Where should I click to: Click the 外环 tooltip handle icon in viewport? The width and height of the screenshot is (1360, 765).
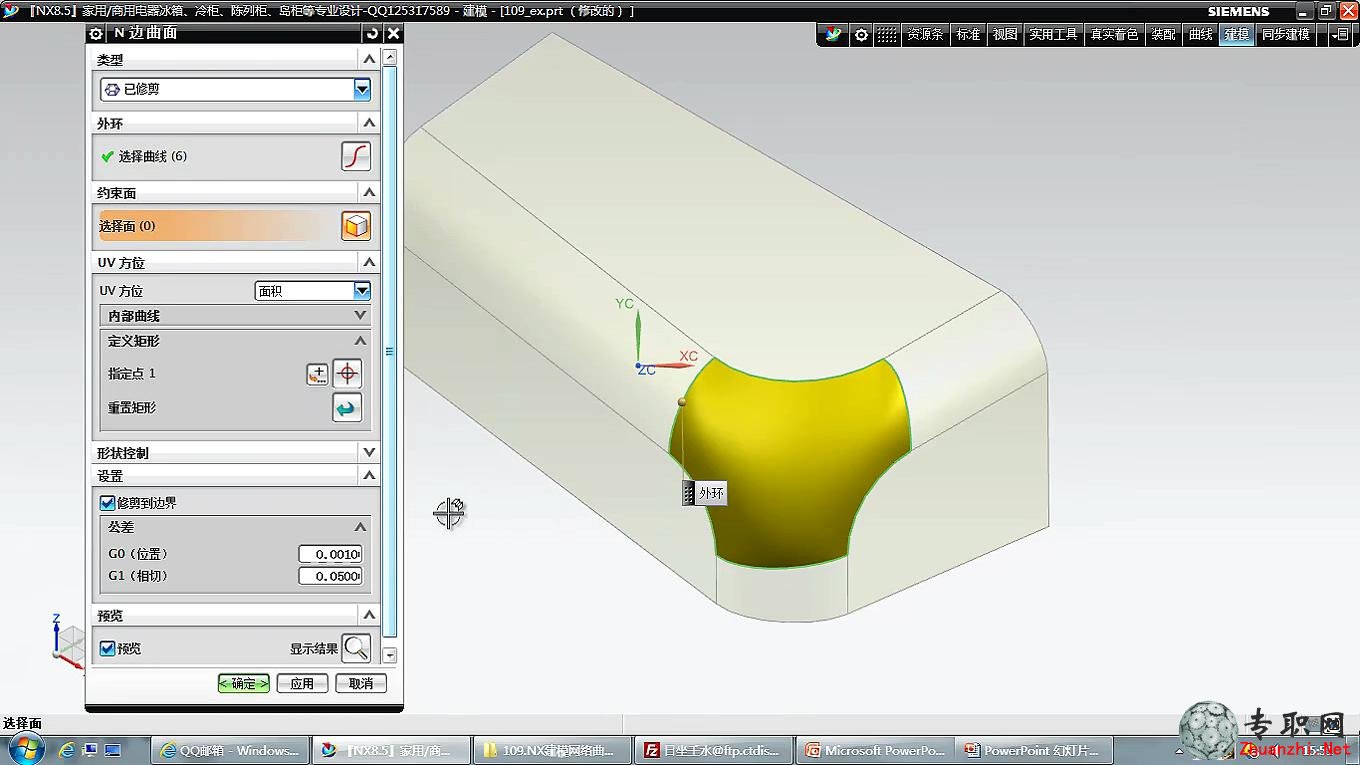pos(689,493)
